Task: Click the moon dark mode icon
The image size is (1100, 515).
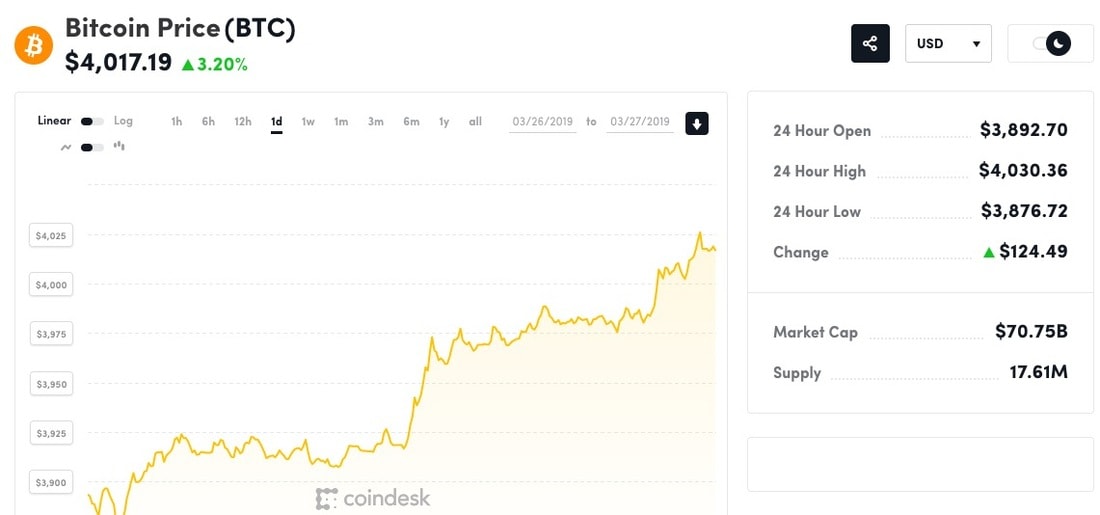Action: (x=1059, y=44)
